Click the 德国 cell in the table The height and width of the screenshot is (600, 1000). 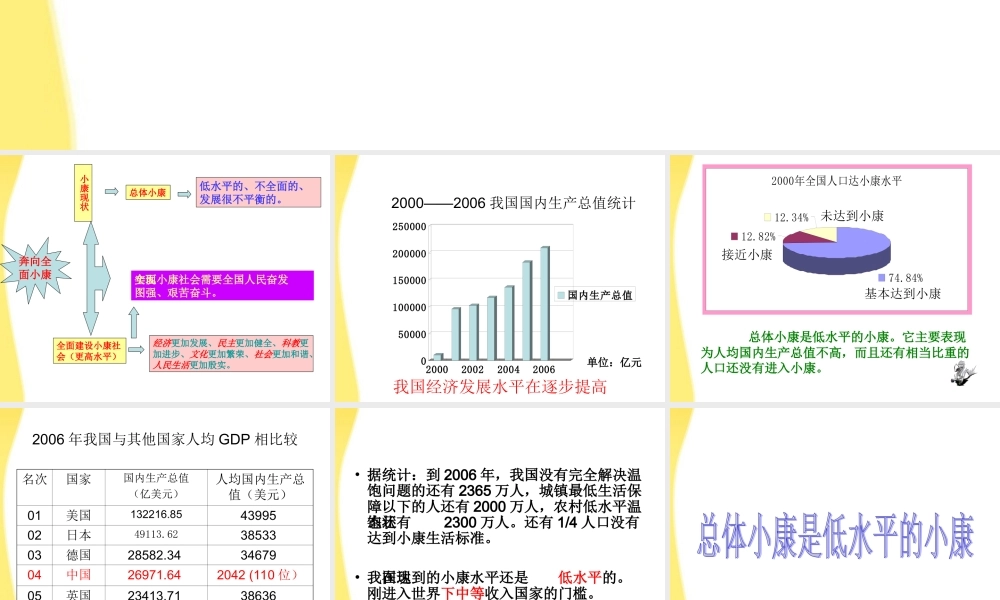pos(78,555)
